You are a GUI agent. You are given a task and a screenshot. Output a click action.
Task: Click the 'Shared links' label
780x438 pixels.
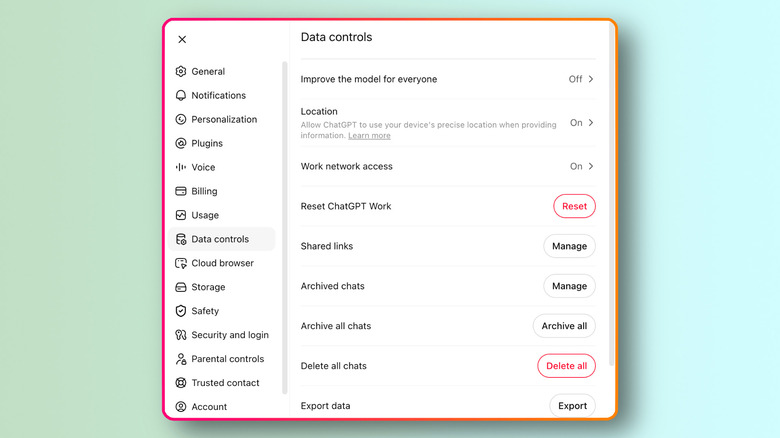(x=326, y=246)
